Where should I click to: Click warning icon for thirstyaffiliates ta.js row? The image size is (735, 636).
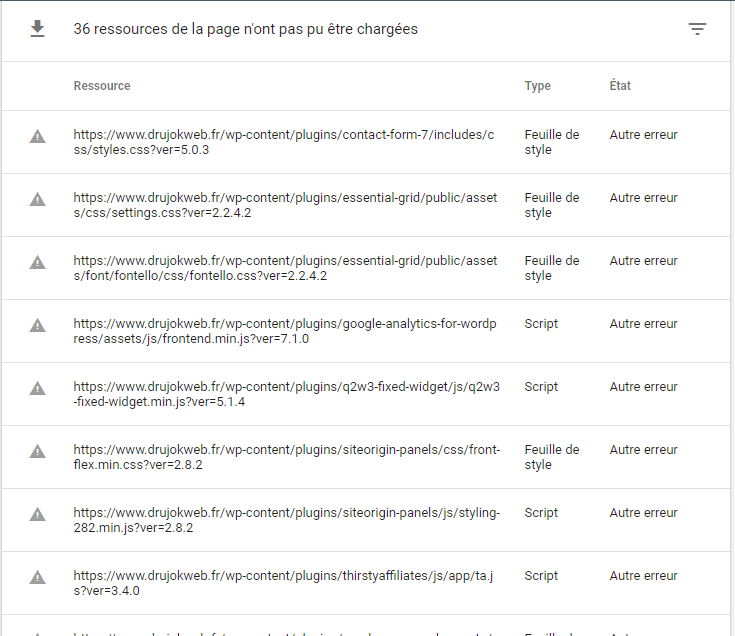click(38, 577)
